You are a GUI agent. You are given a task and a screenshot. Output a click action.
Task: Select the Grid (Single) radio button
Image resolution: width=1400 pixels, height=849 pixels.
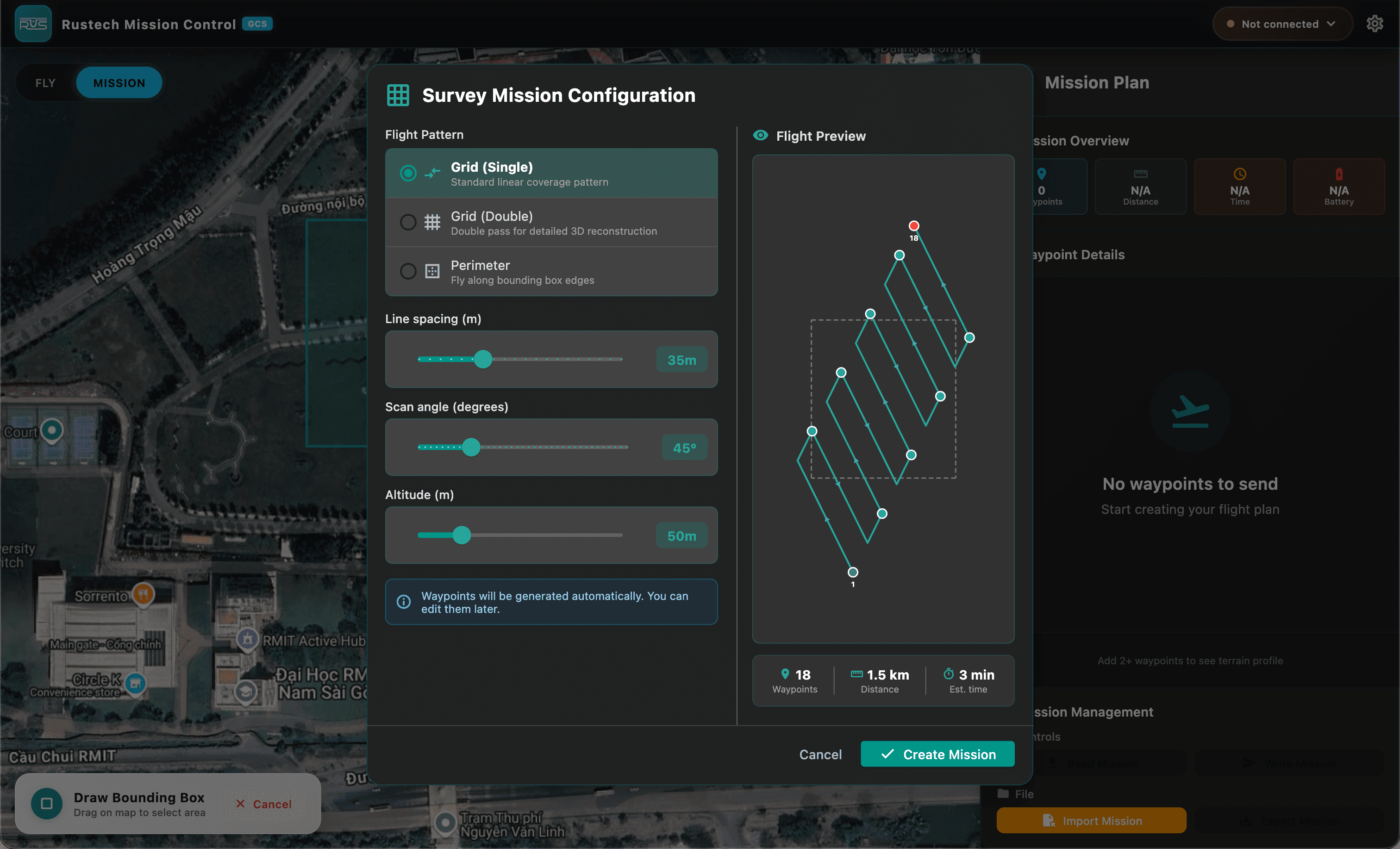(x=408, y=173)
